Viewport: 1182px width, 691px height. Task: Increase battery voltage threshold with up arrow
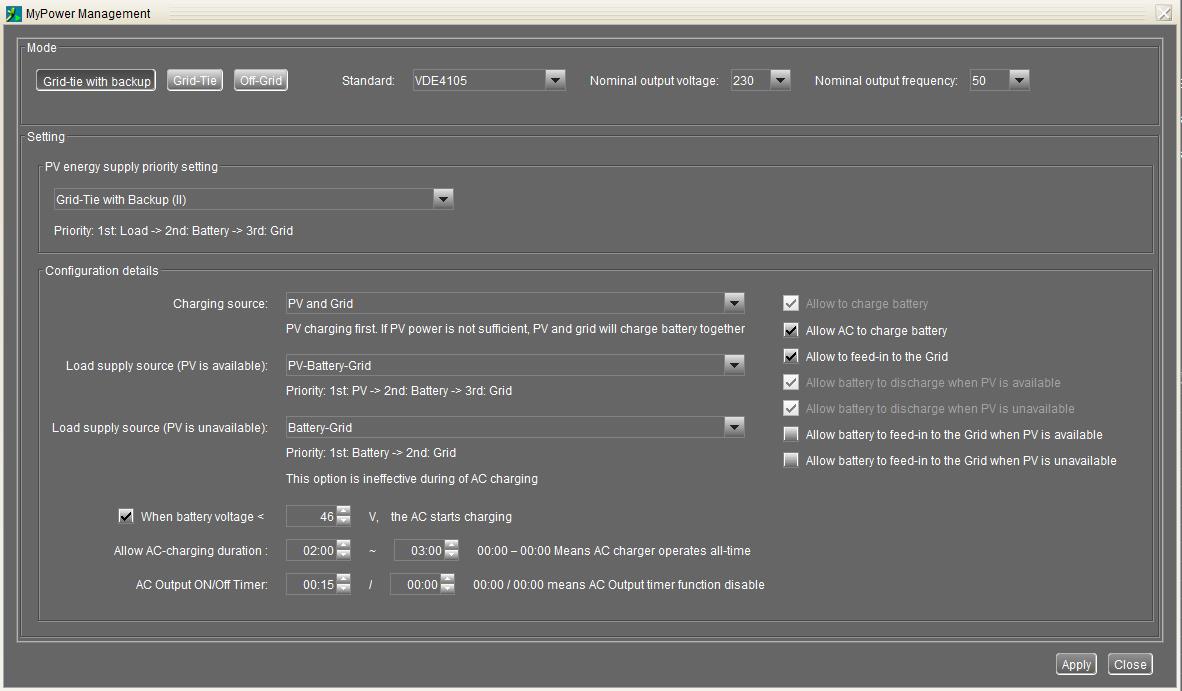(344, 511)
